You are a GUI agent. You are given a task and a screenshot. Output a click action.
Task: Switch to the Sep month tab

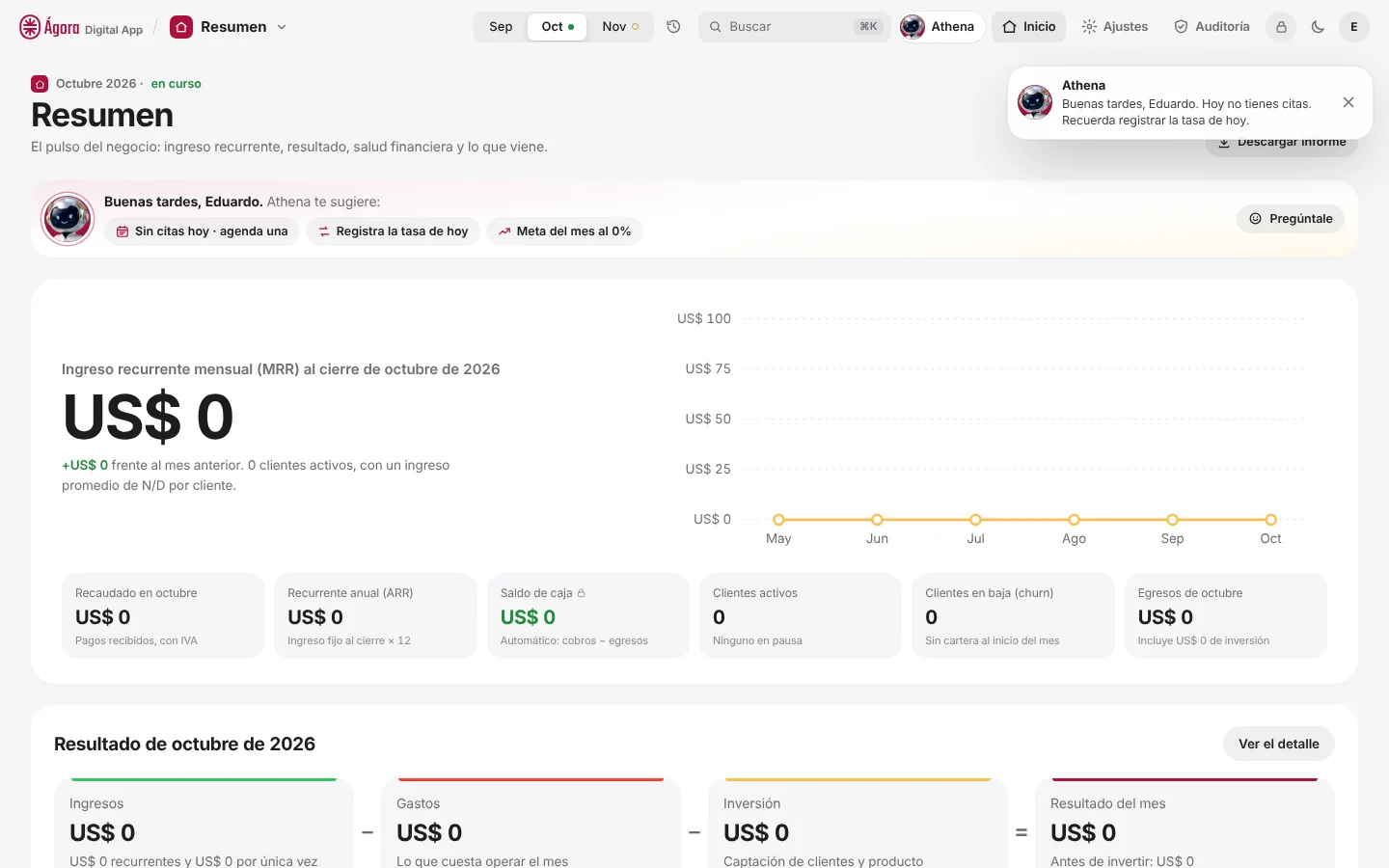point(501,27)
